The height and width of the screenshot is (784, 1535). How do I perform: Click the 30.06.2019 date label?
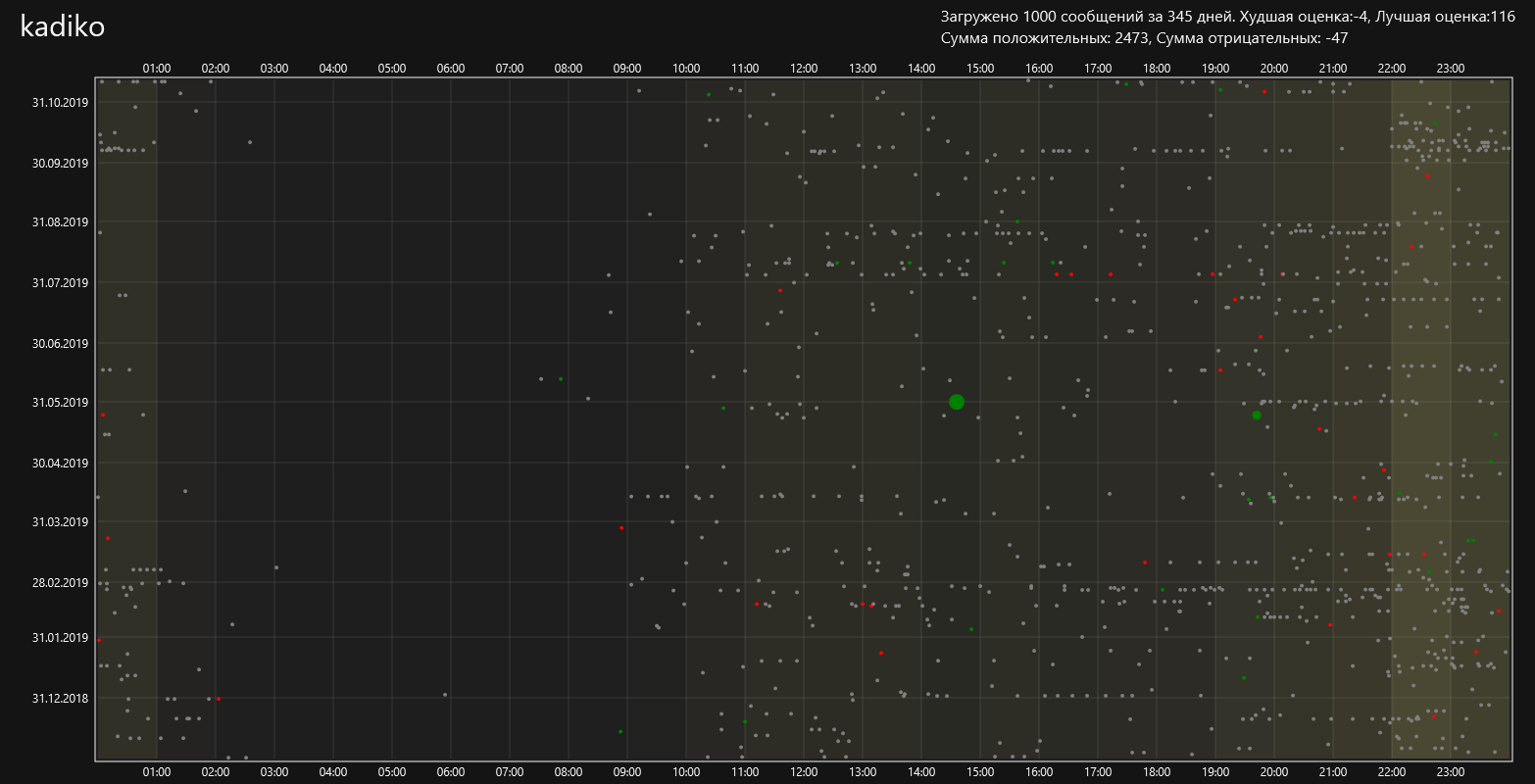coord(61,344)
